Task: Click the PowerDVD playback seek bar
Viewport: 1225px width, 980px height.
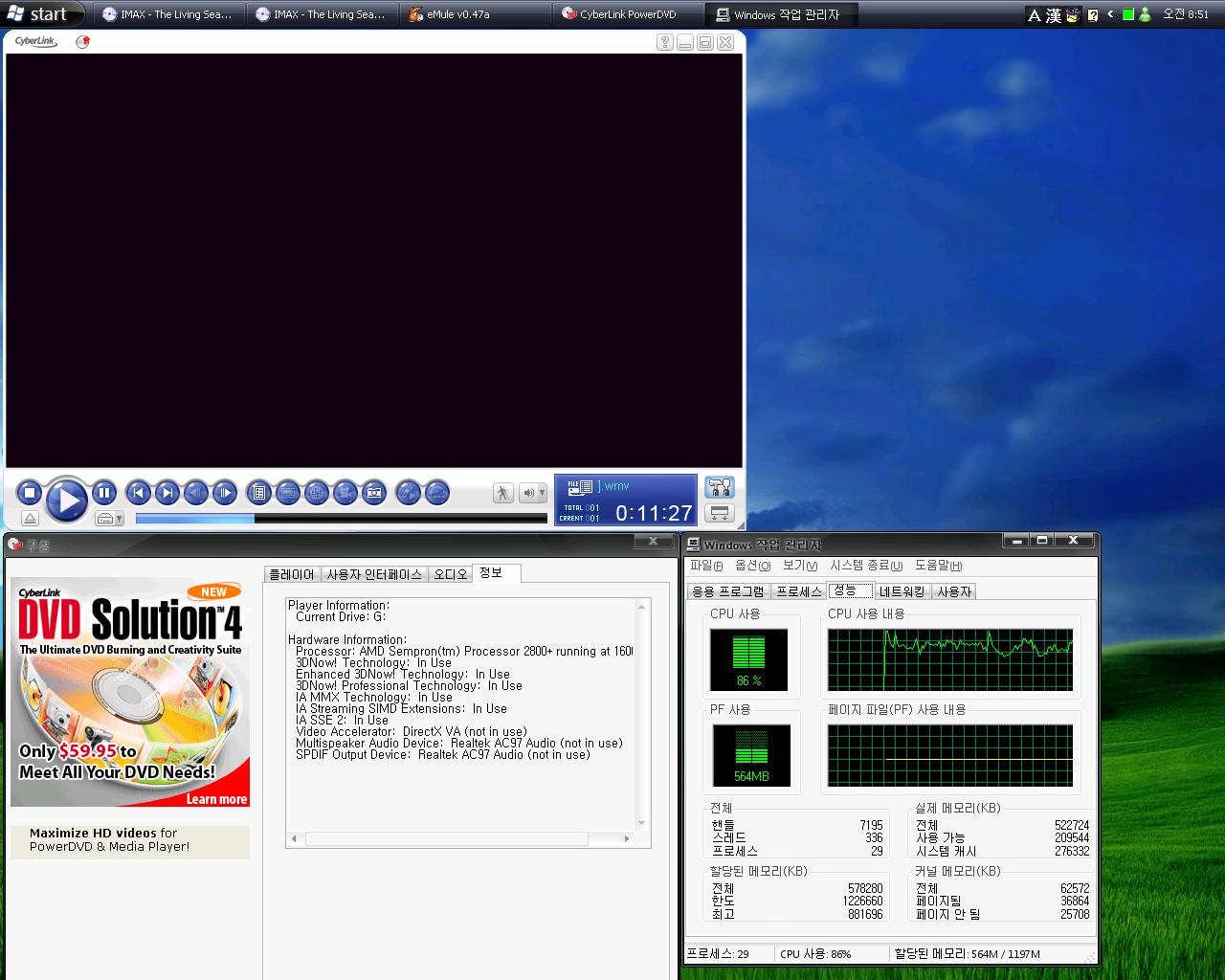Action: [x=342, y=519]
